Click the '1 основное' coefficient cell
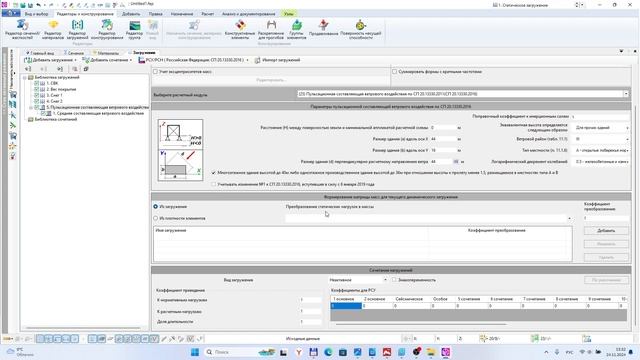Viewport: 640px width, 360px height. coord(346,306)
